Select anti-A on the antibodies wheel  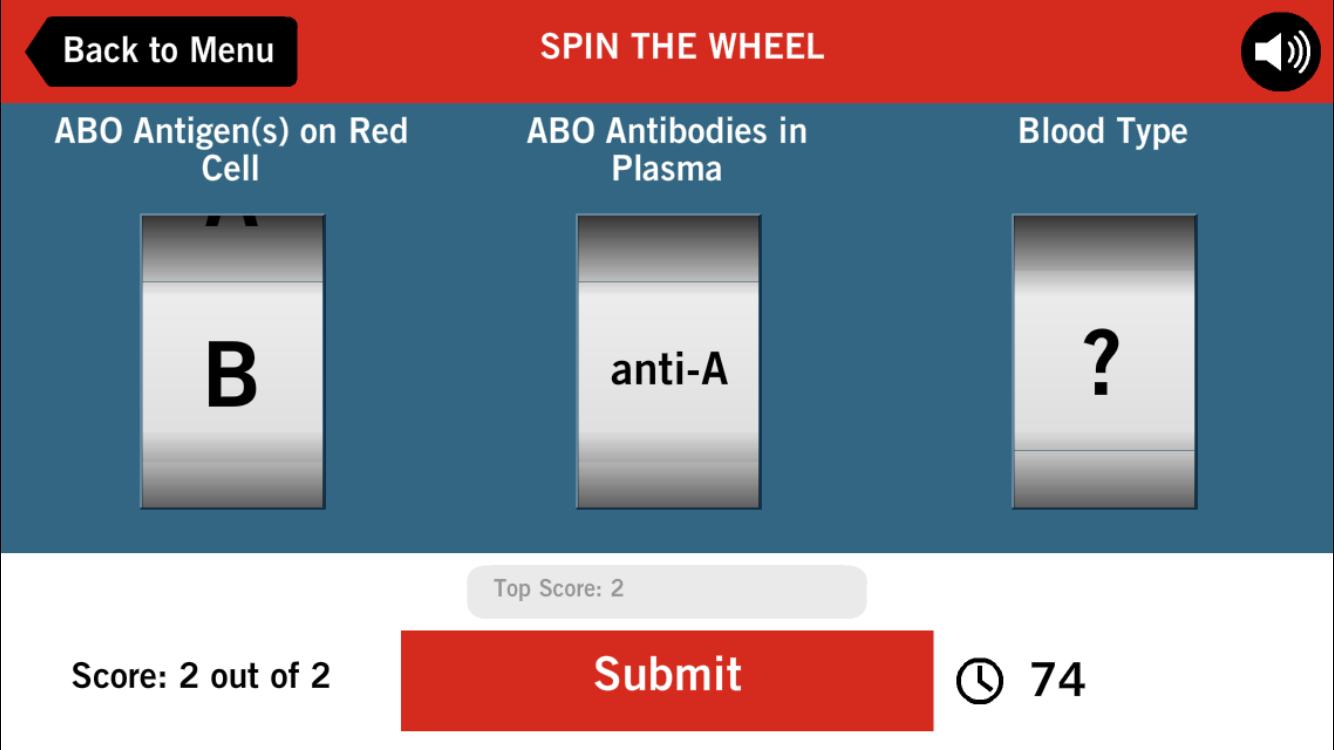669,370
